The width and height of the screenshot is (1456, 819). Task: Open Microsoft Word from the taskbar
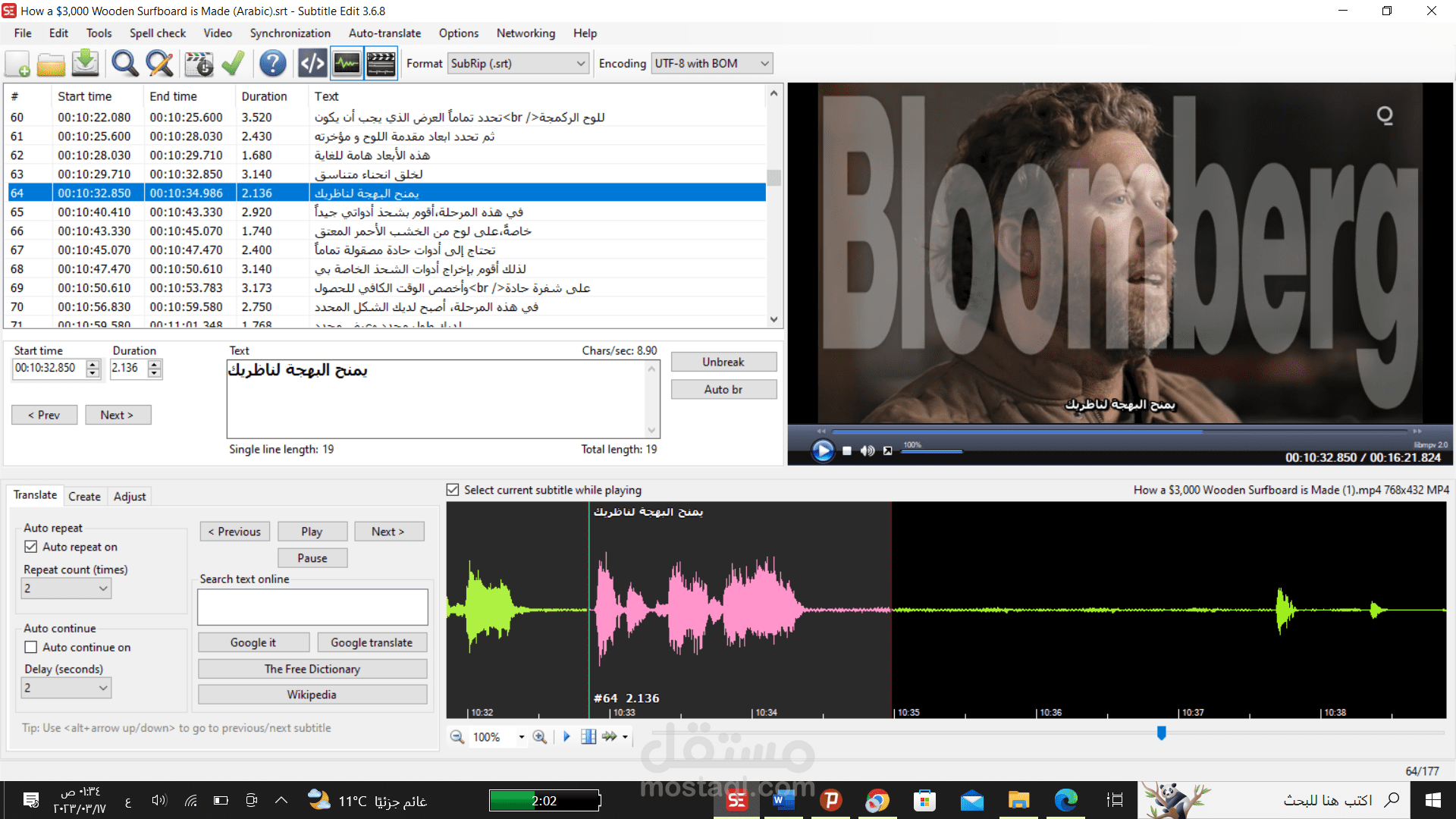pos(783,800)
